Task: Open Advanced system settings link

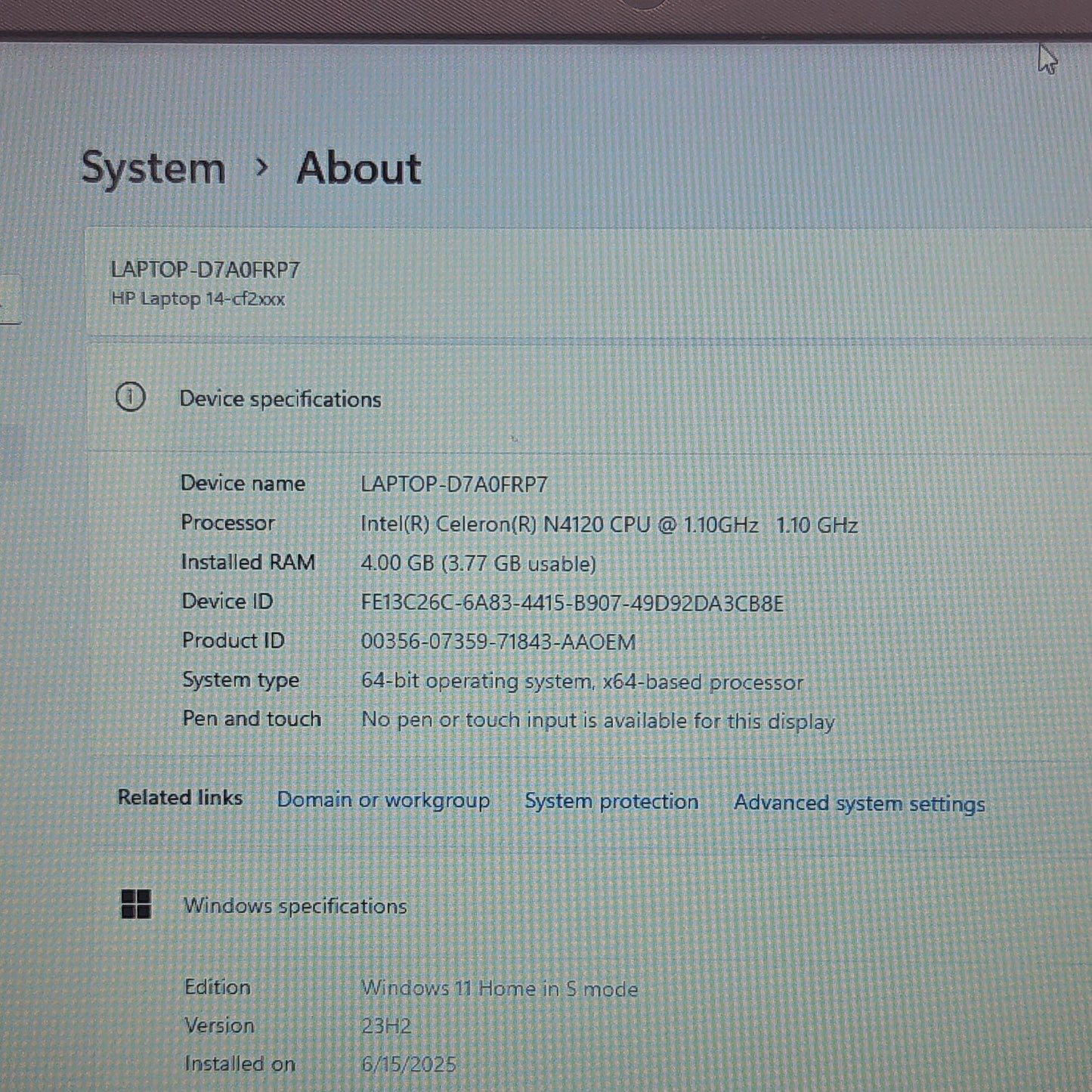Action: tap(859, 803)
